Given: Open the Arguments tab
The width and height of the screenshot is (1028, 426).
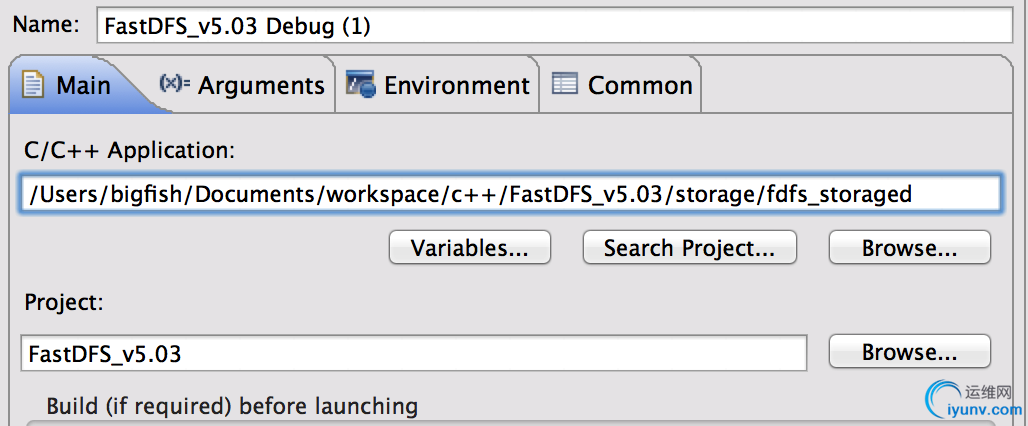Looking at the screenshot, I should point(241,85).
